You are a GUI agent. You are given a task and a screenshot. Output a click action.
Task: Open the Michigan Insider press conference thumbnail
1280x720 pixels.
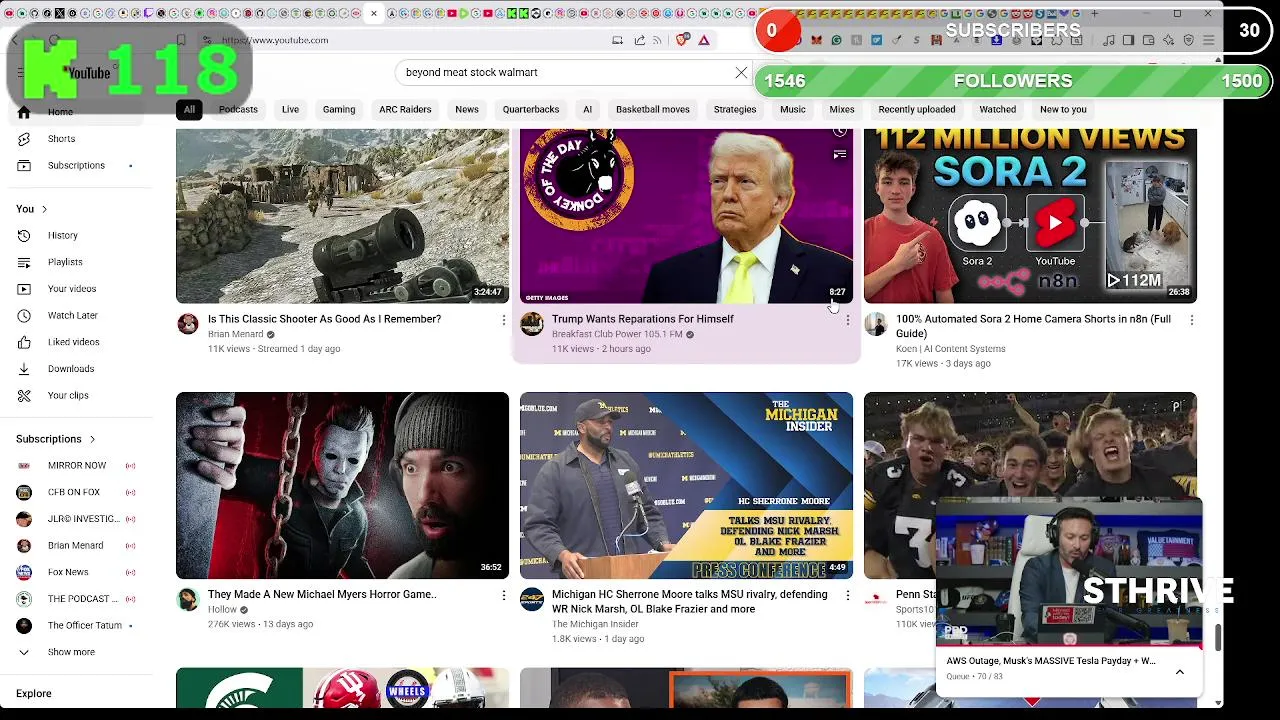tap(686, 486)
